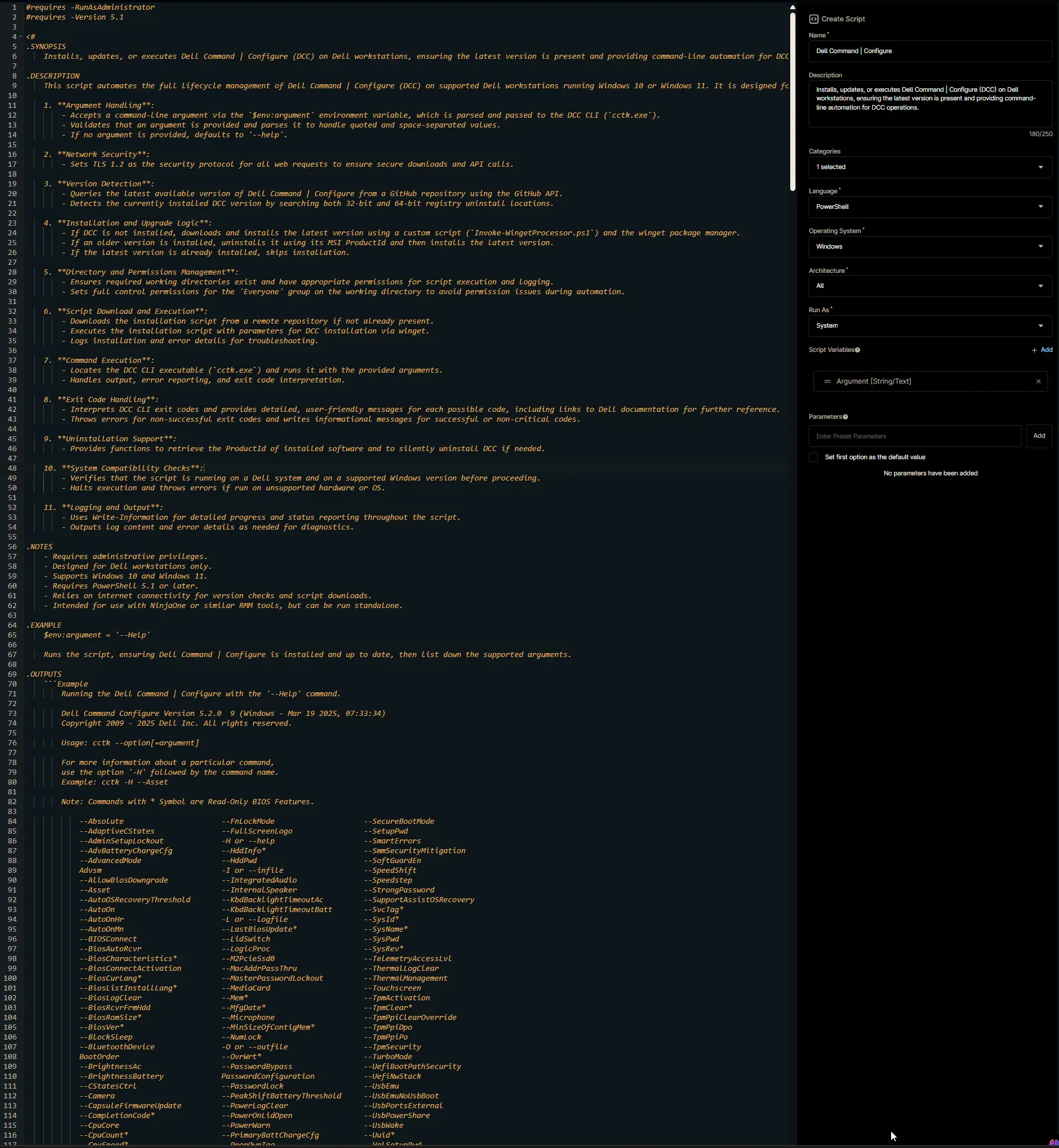Click the '180/250' character counter
The image size is (1059, 1148).
[1041, 134]
